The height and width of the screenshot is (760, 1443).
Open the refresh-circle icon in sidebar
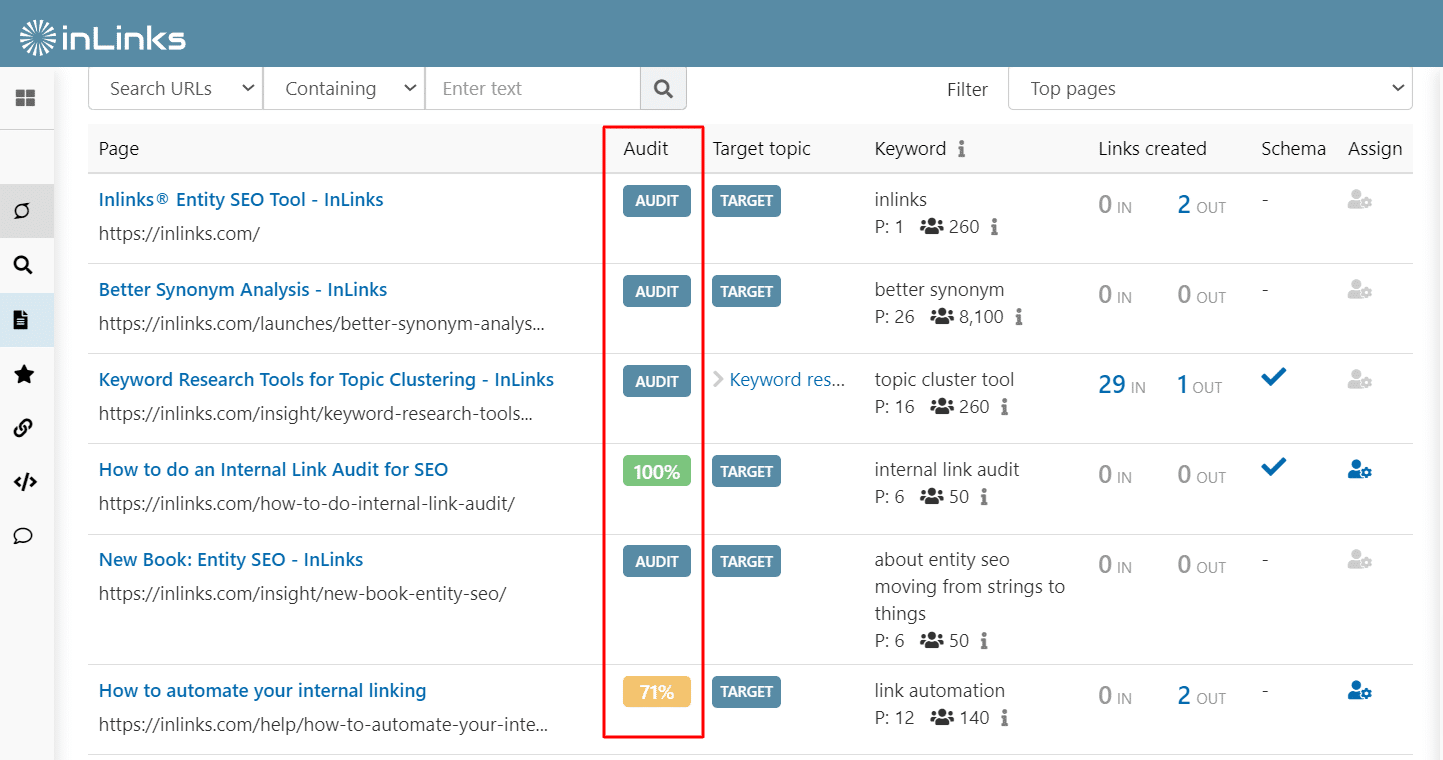tap(23, 211)
